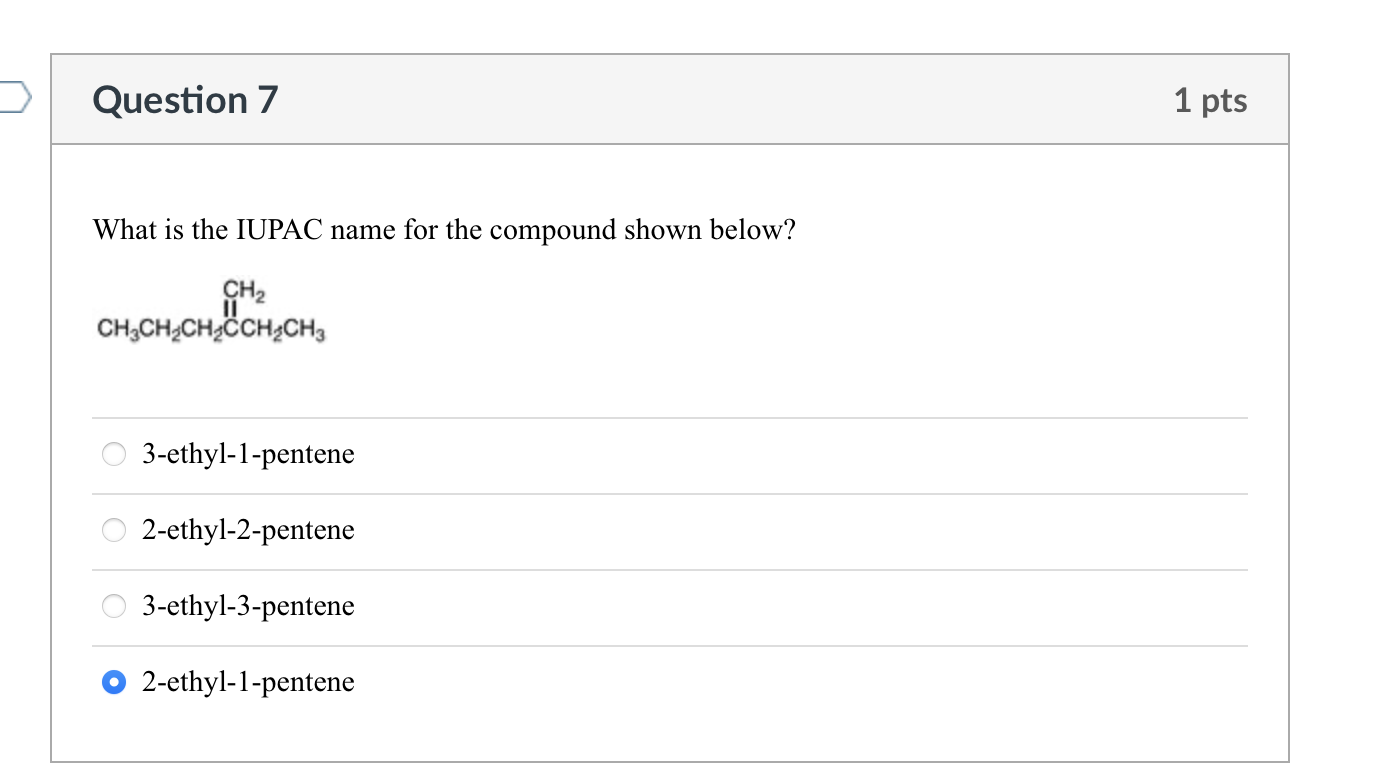Click the Question 7 heading
This screenshot has height=780, width=1390.
click(185, 100)
